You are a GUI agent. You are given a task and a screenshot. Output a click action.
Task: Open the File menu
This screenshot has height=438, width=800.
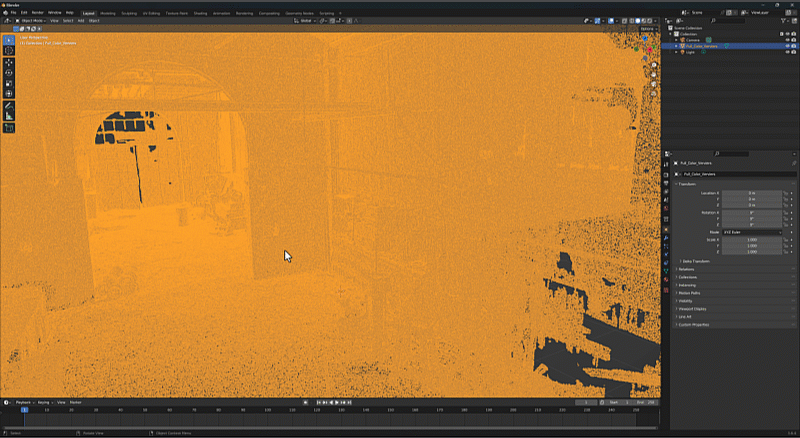click(x=14, y=13)
